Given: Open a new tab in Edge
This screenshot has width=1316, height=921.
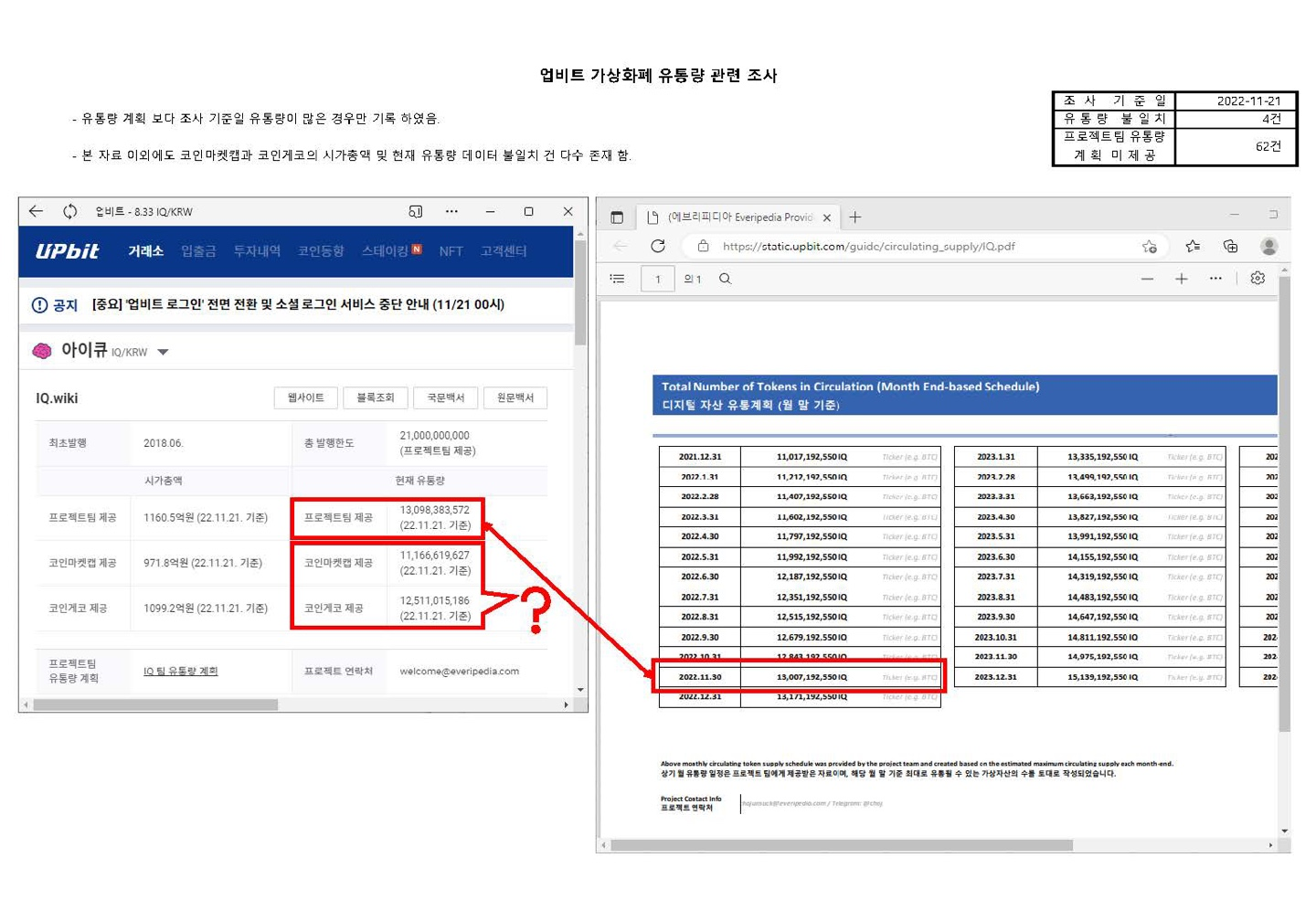Looking at the screenshot, I should [x=854, y=217].
